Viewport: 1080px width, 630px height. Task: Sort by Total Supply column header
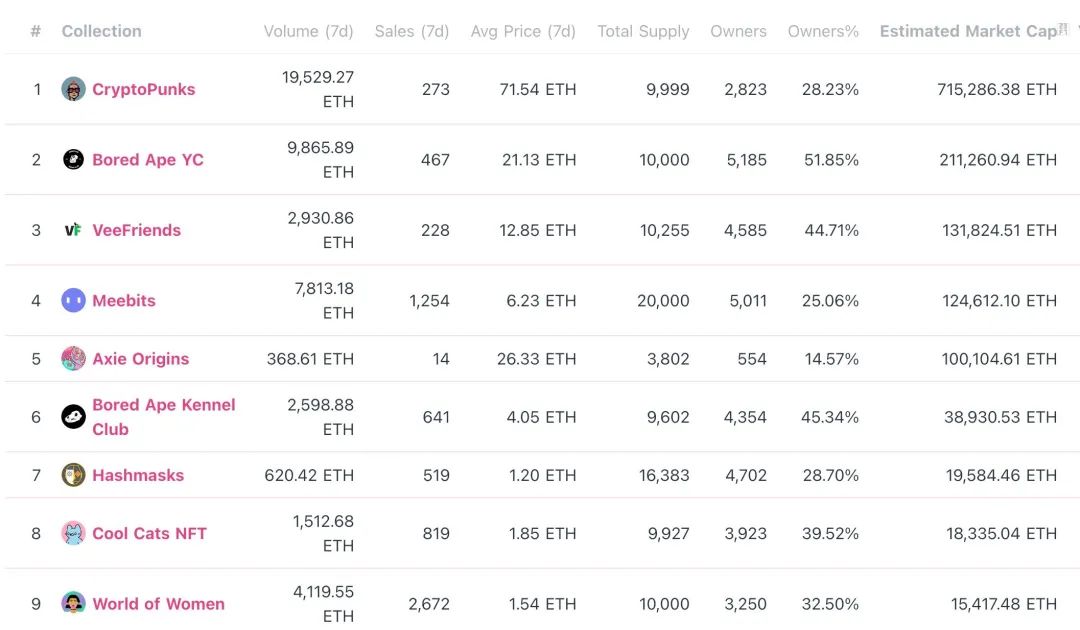643,31
